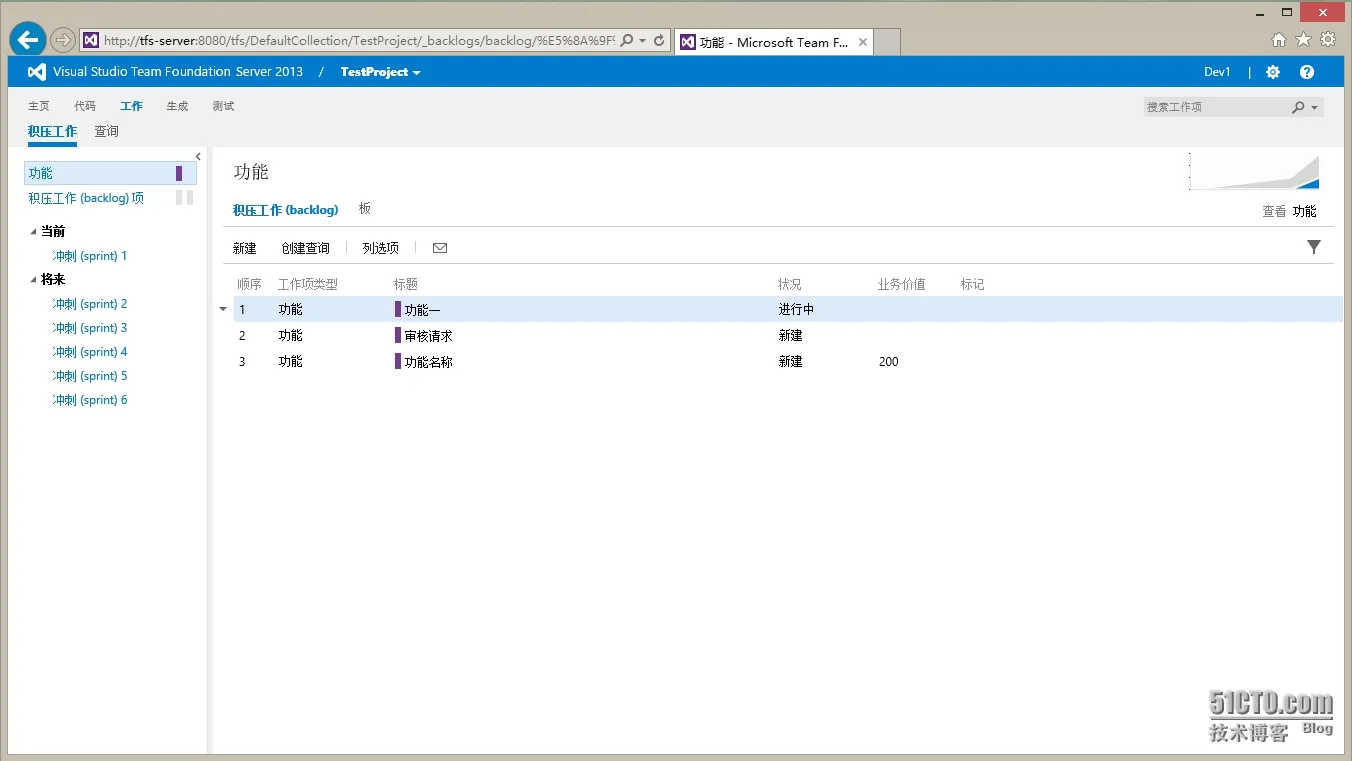Click 创建查询 in the toolbar
This screenshot has width=1352, height=761.
click(x=306, y=248)
